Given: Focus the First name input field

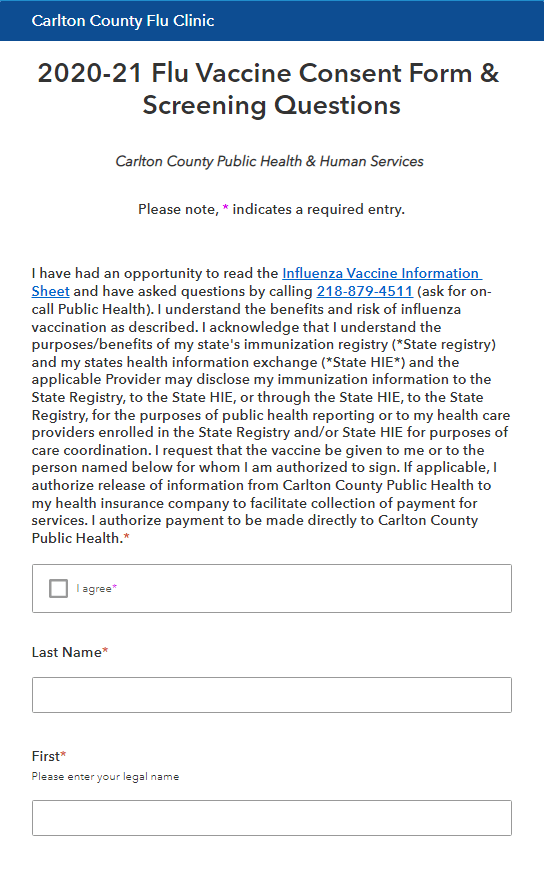Looking at the screenshot, I should click(272, 818).
